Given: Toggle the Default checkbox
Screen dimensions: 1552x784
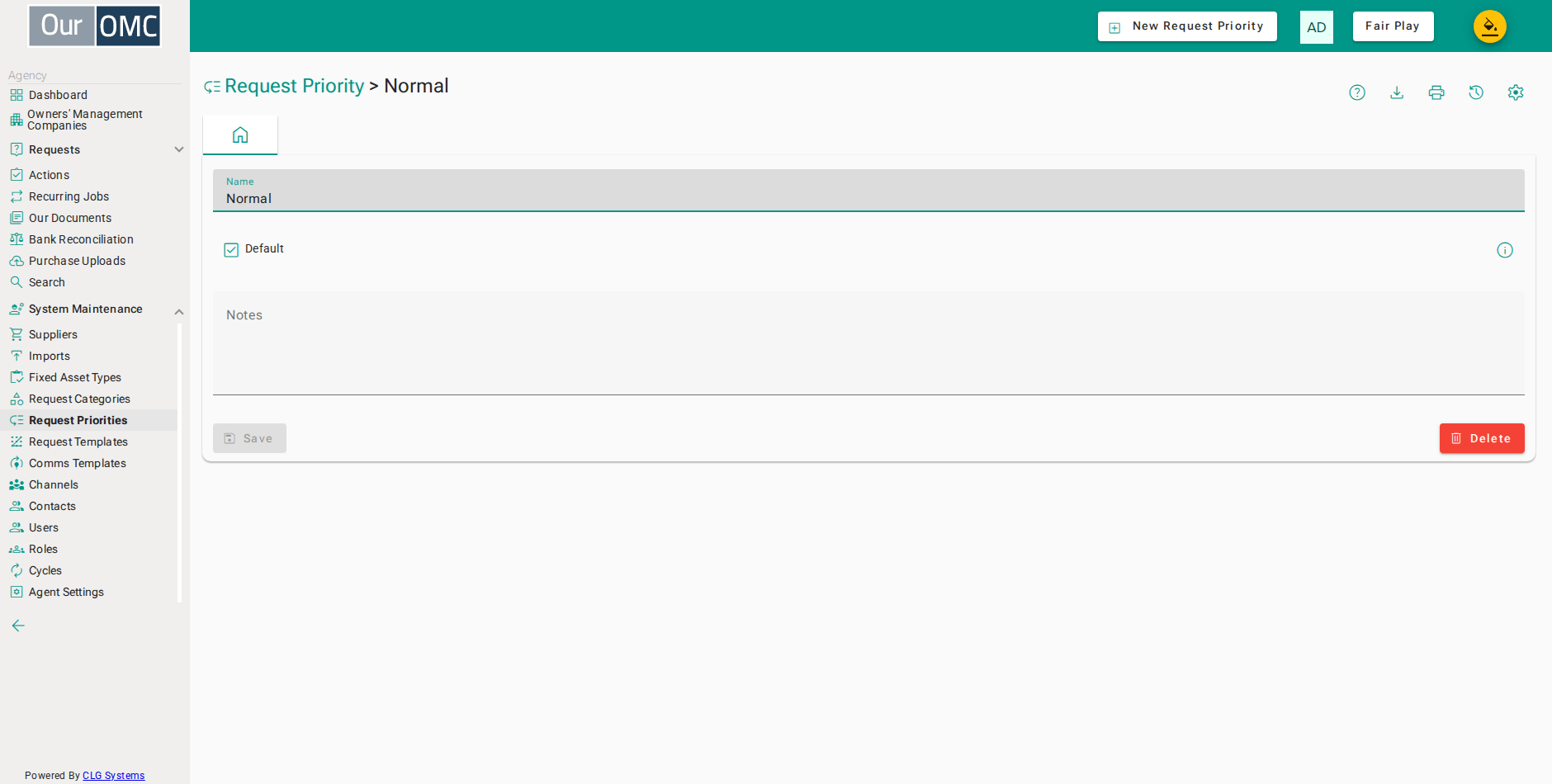Looking at the screenshot, I should 231,249.
